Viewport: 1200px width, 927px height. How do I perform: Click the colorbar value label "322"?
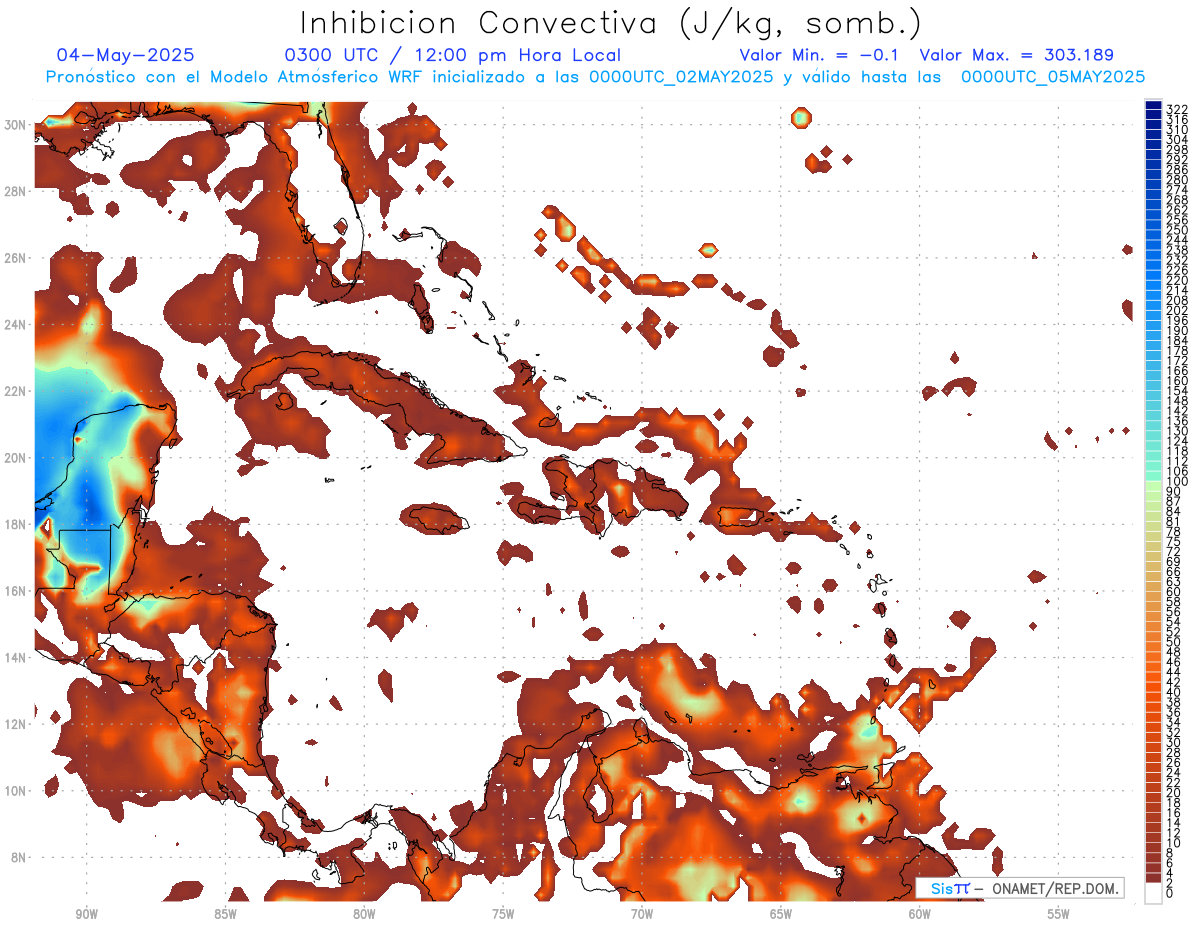[x=1176, y=109]
